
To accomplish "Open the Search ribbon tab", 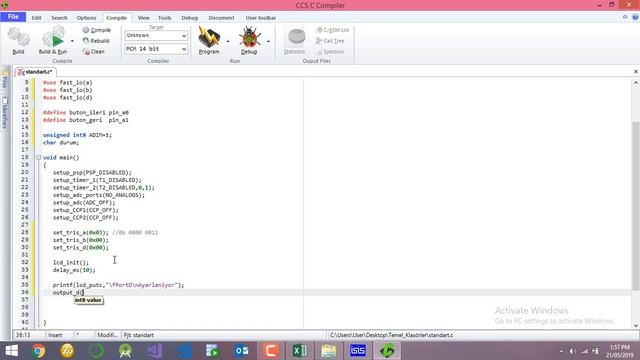I will [x=59, y=18].
